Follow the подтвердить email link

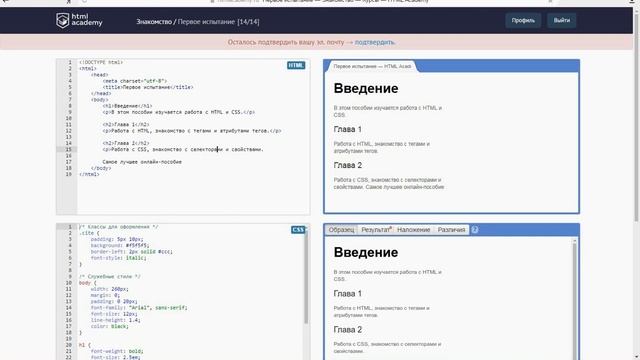click(x=374, y=42)
